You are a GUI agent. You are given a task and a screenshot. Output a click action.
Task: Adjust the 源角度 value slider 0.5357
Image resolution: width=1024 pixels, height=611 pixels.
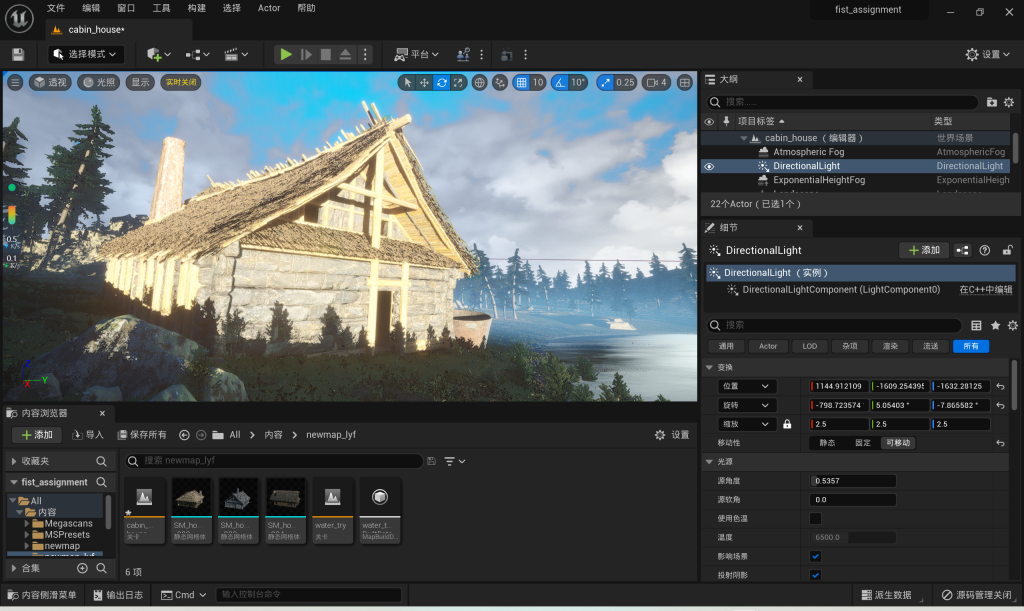[853, 481]
